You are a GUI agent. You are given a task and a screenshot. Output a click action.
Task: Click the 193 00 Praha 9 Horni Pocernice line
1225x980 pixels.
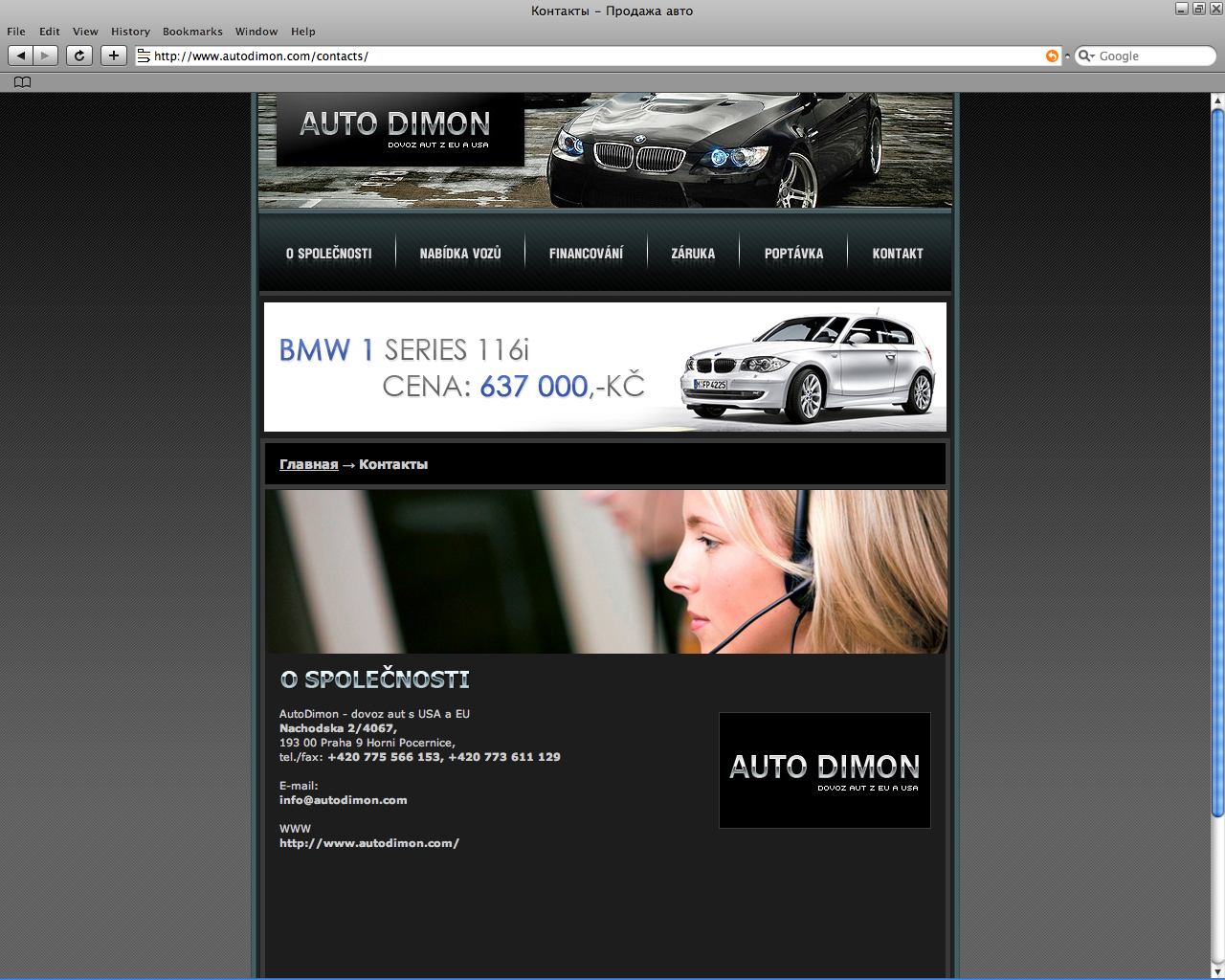pyautogui.click(x=367, y=743)
